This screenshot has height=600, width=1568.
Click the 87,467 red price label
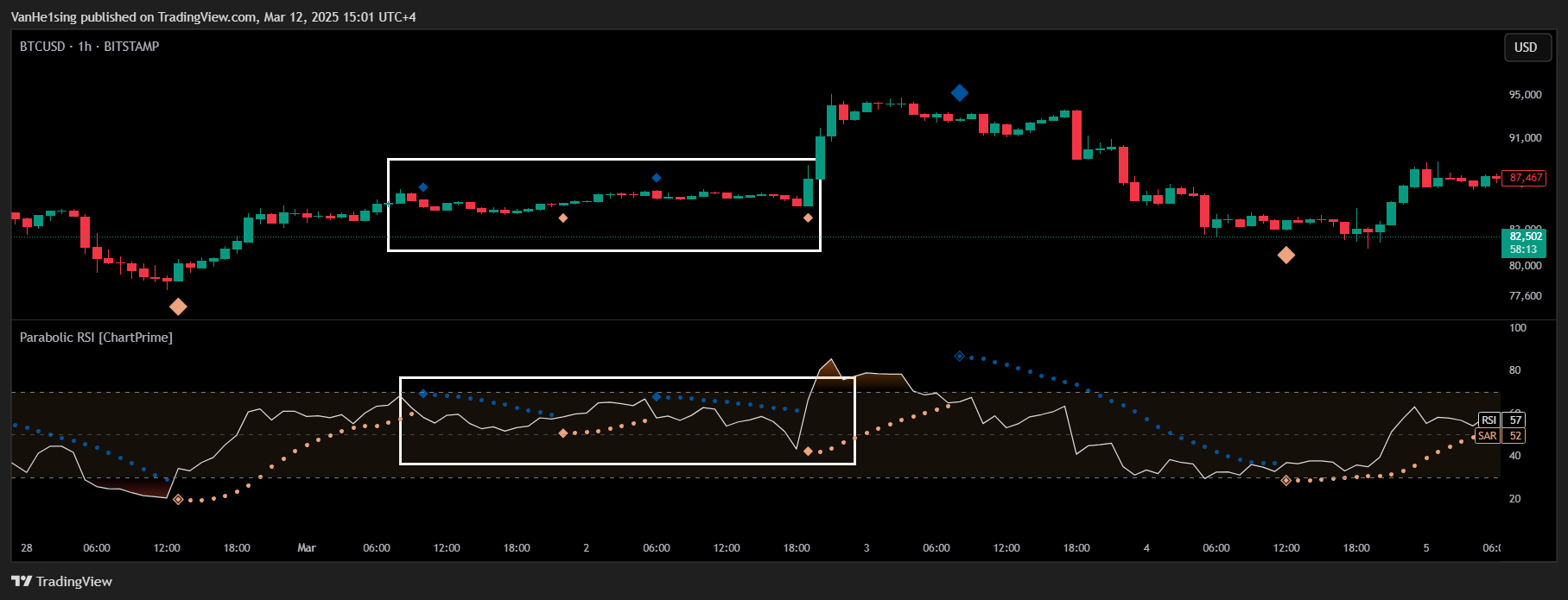pos(1525,178)
